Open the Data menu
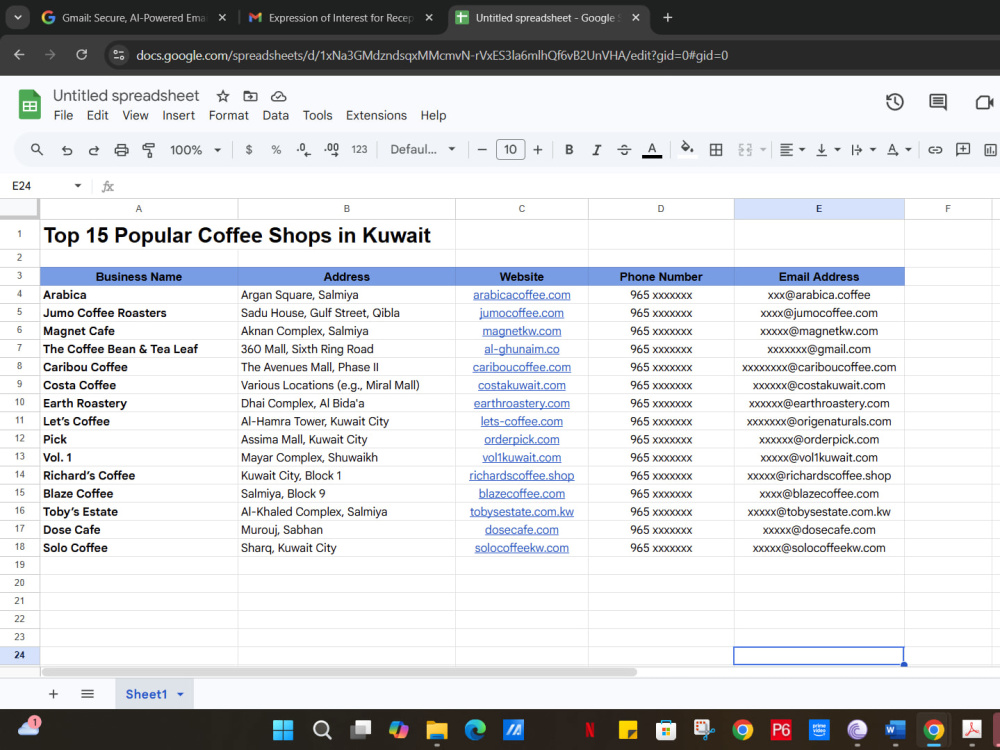Viewport: 1000px width, 750px height. (276, 115)
